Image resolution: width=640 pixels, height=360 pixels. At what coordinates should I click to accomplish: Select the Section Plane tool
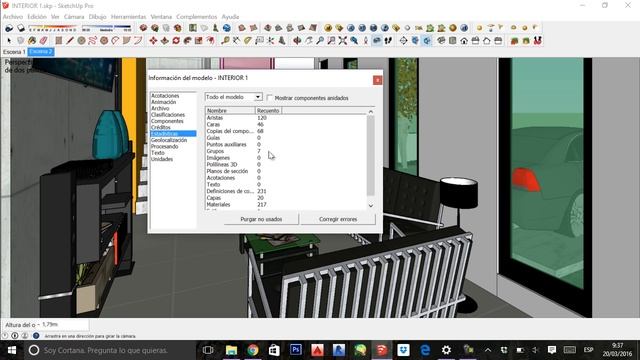[x=404, y=40]
